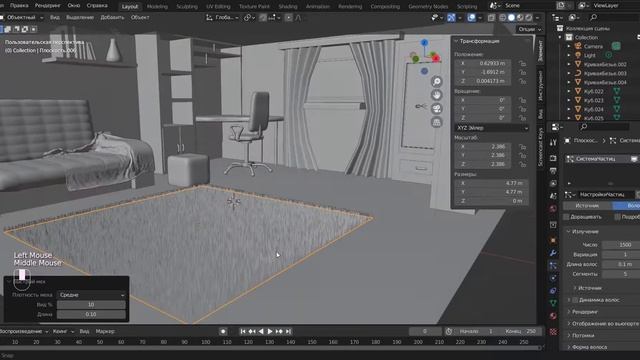Screen dimensions: 640x360
Task: Click the red X axis gizmo ball
Action: (436, 58)
